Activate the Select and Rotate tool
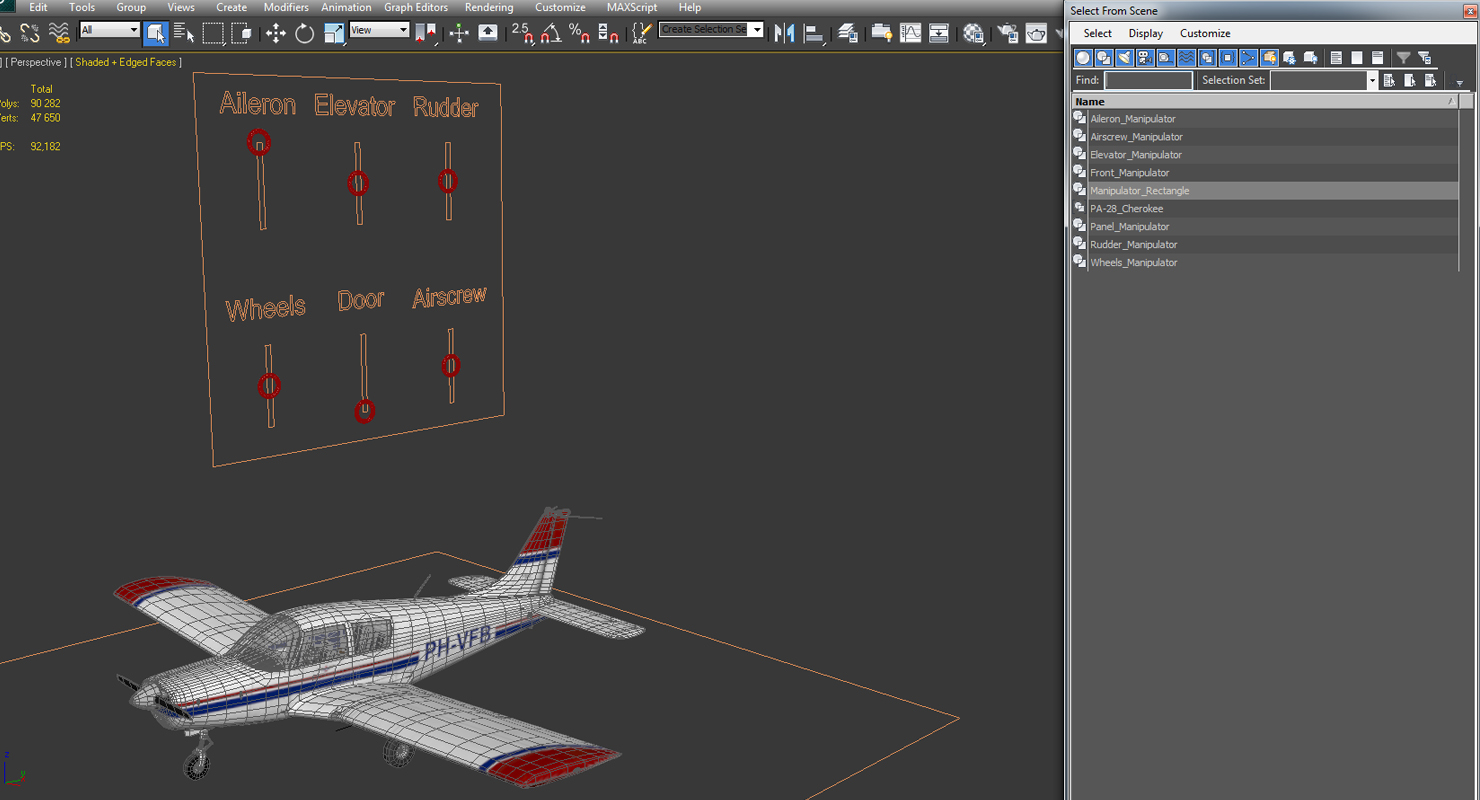The height and width of the screenshot is (800, 1480). pyautogui.click(x=304, y=33)
